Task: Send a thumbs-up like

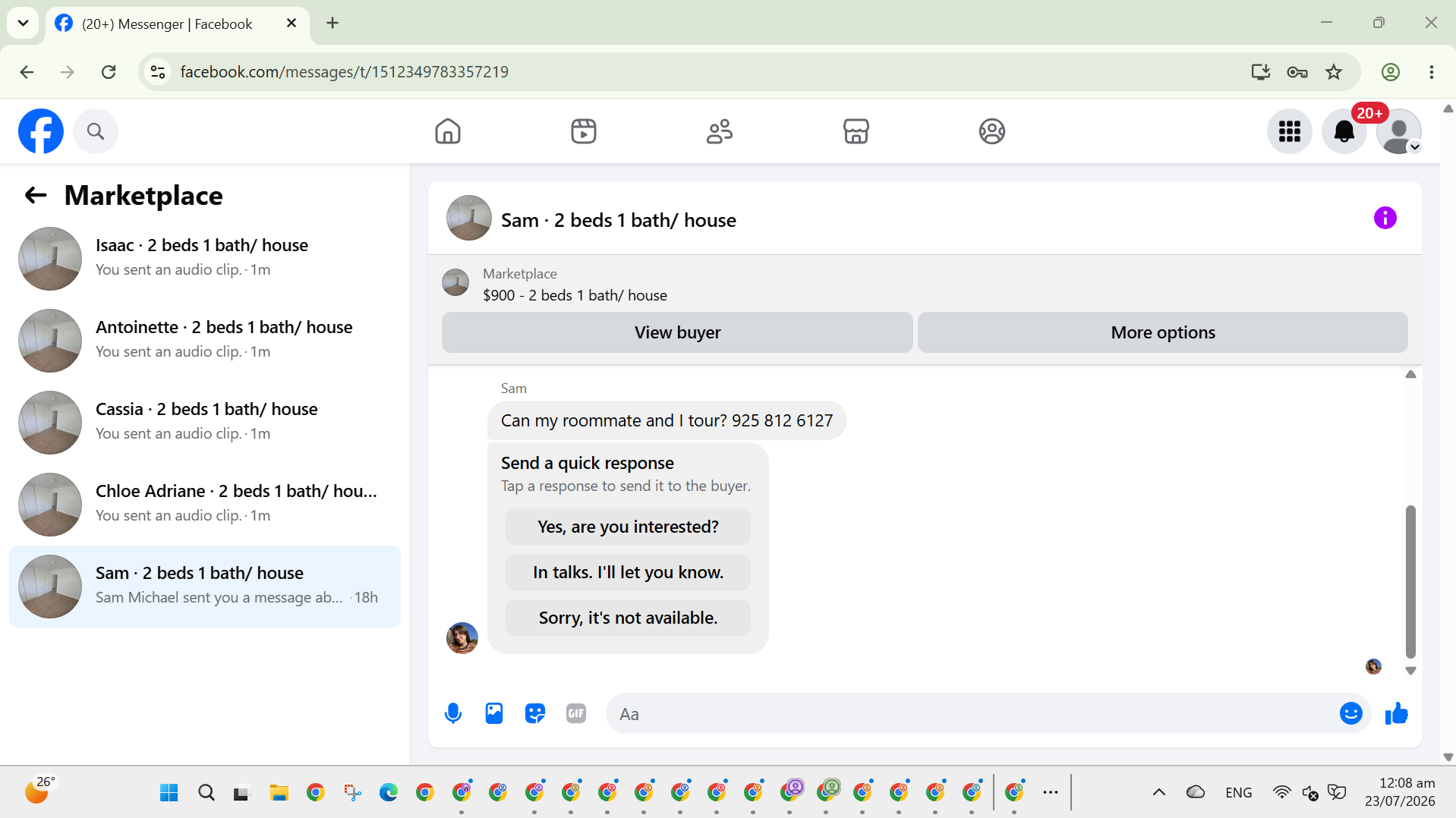Action: (x=1397, y=713)
